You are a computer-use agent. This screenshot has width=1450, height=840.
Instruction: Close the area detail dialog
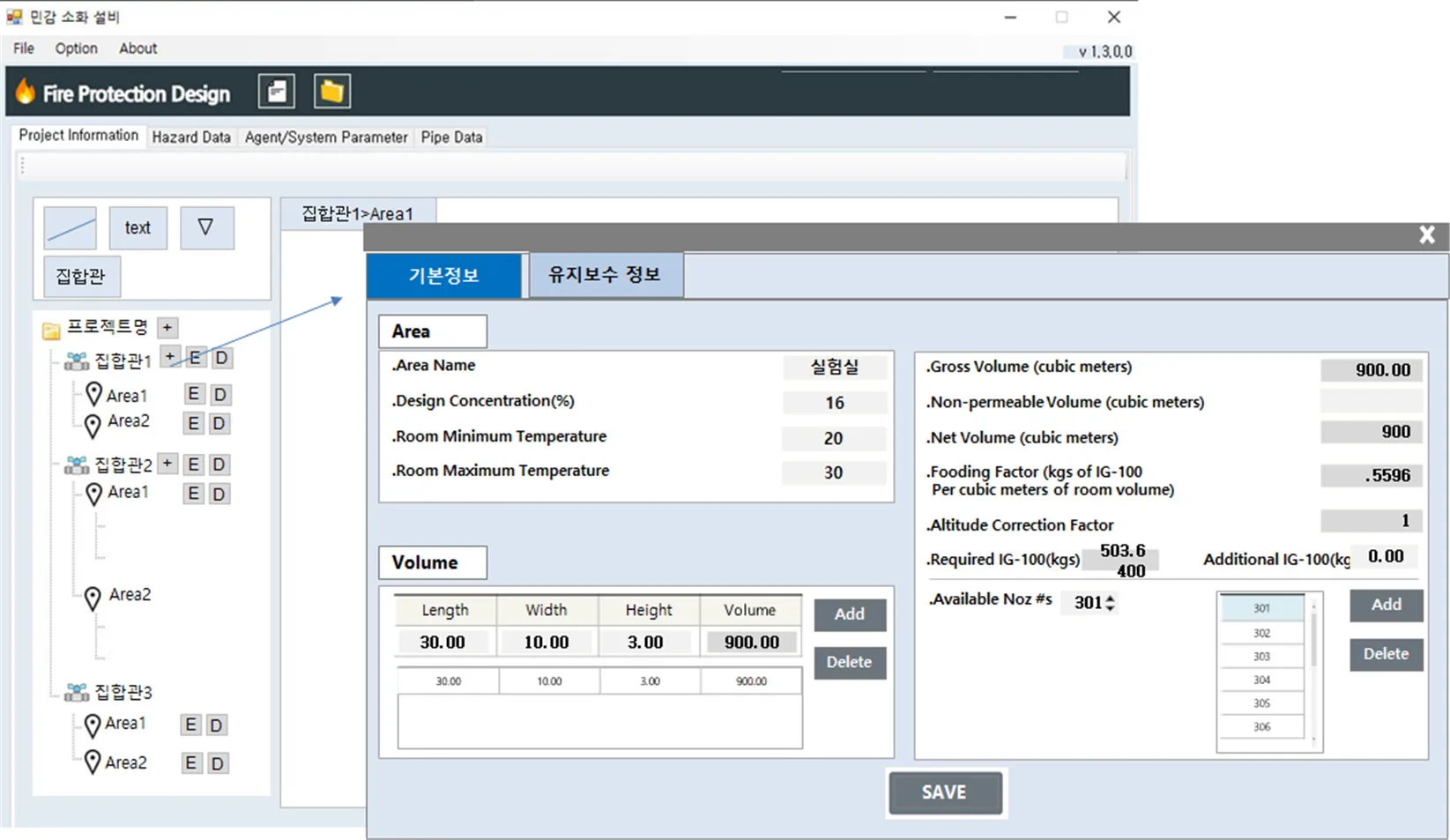click(1427, 235)
